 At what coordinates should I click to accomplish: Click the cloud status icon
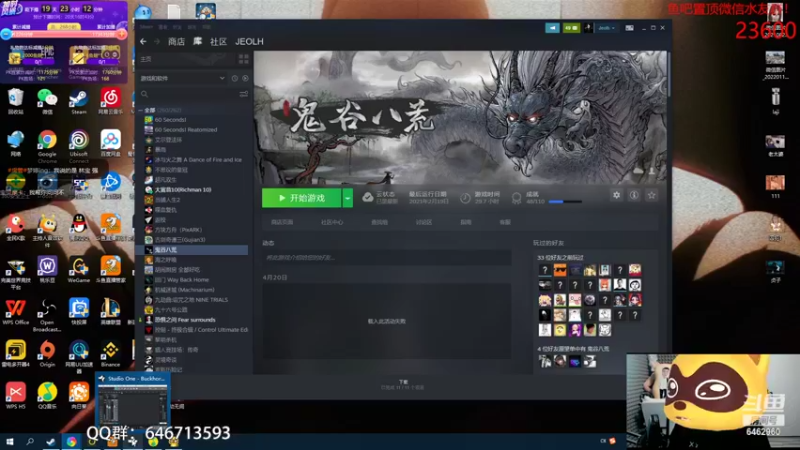pyautogui.click(x=368, y=197)
